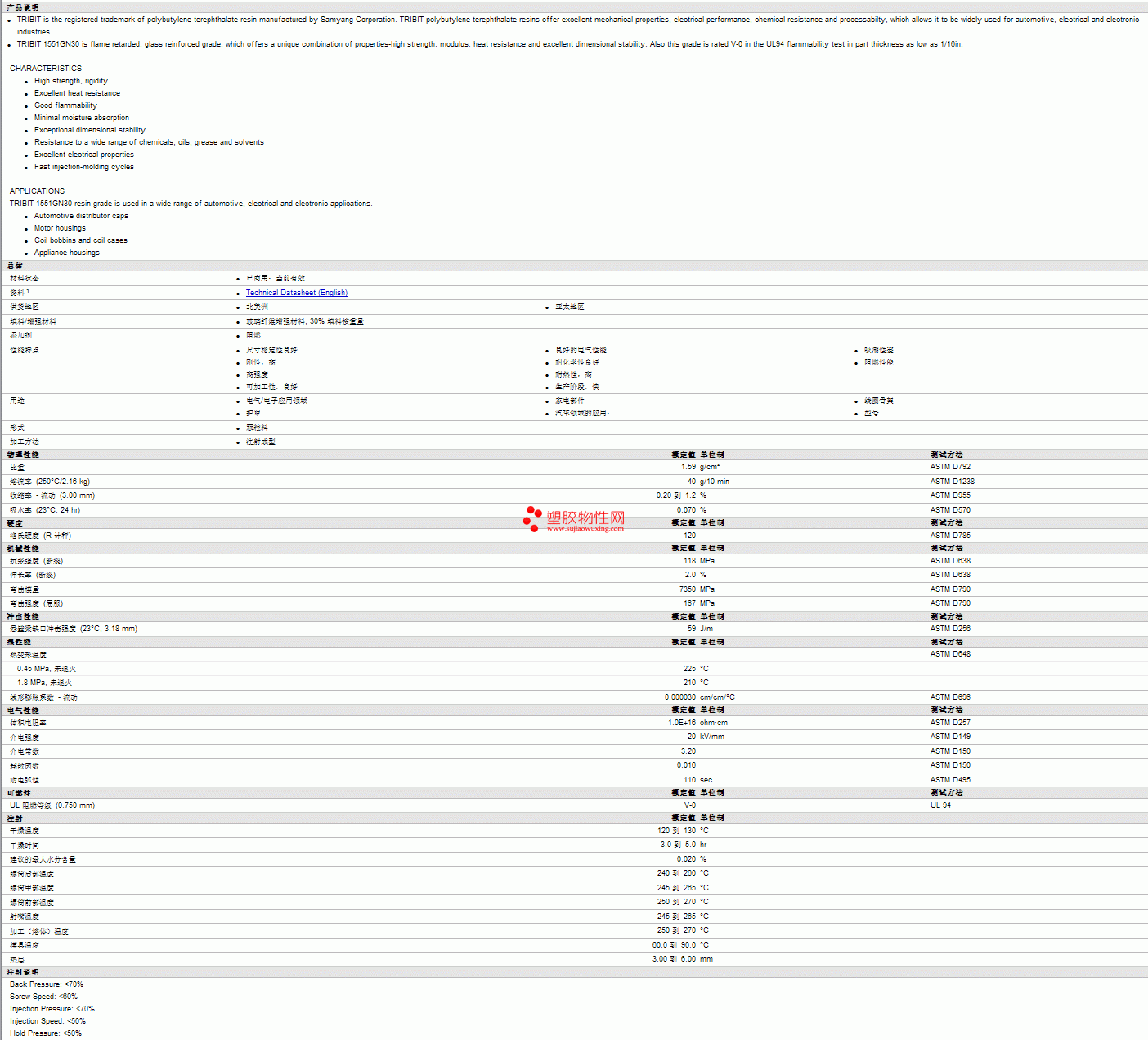This screenshot has width=1148, height=1040.
Task: Click the 167 MPa value
Action: [699, 603]
